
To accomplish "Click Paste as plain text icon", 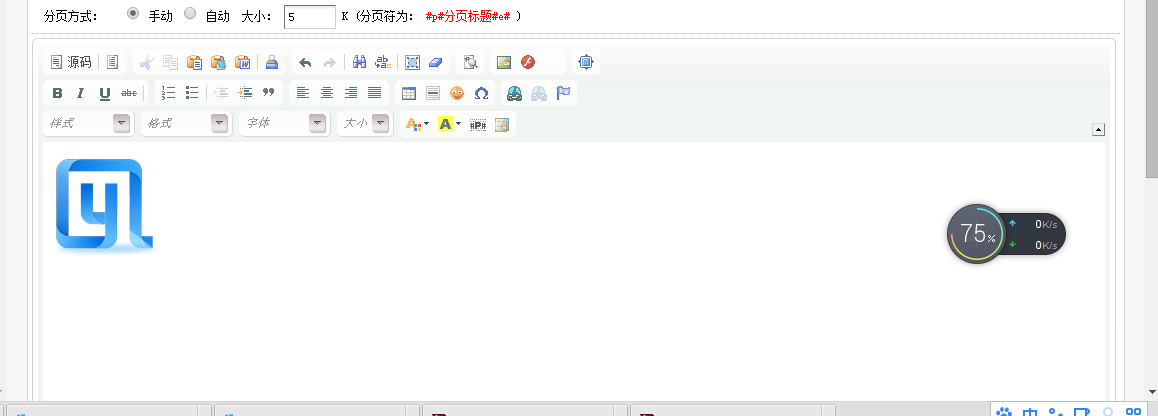I will tap(219, 62).
